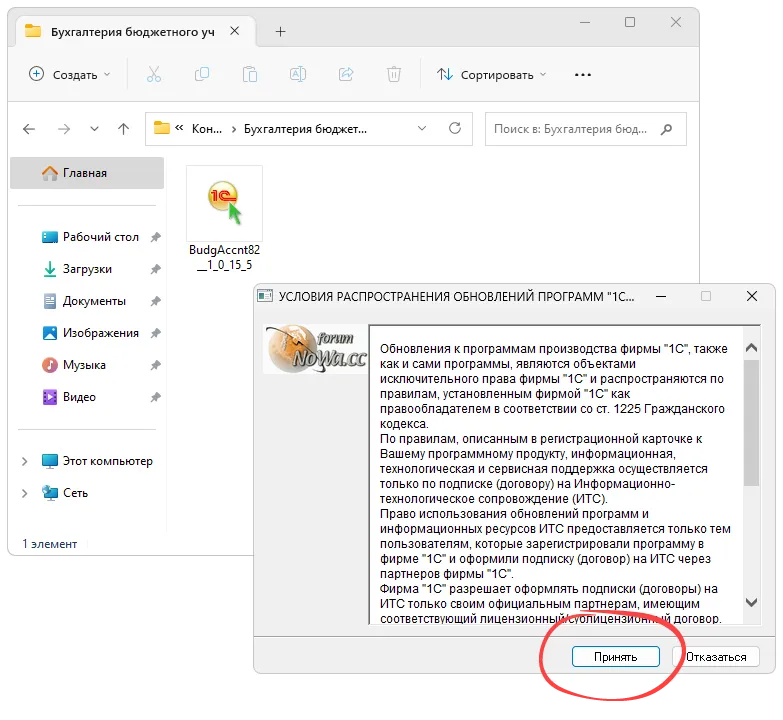Click the Delete trash icon in Explorer toolbar

[393, 74]
